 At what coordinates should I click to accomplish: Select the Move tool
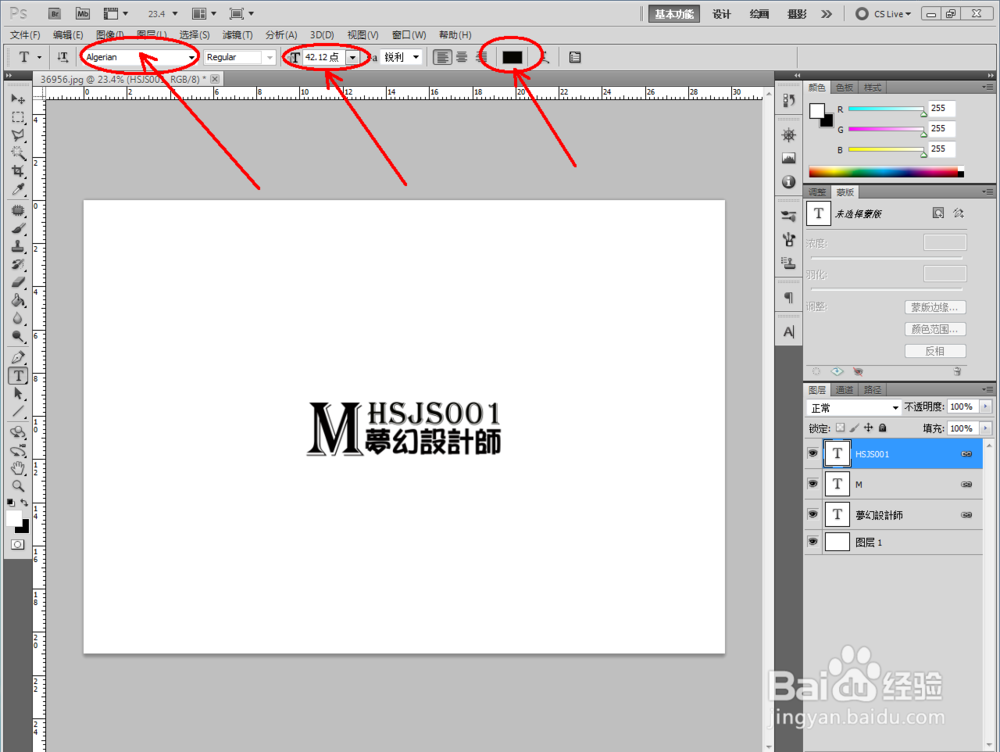(x=18, y=99)
